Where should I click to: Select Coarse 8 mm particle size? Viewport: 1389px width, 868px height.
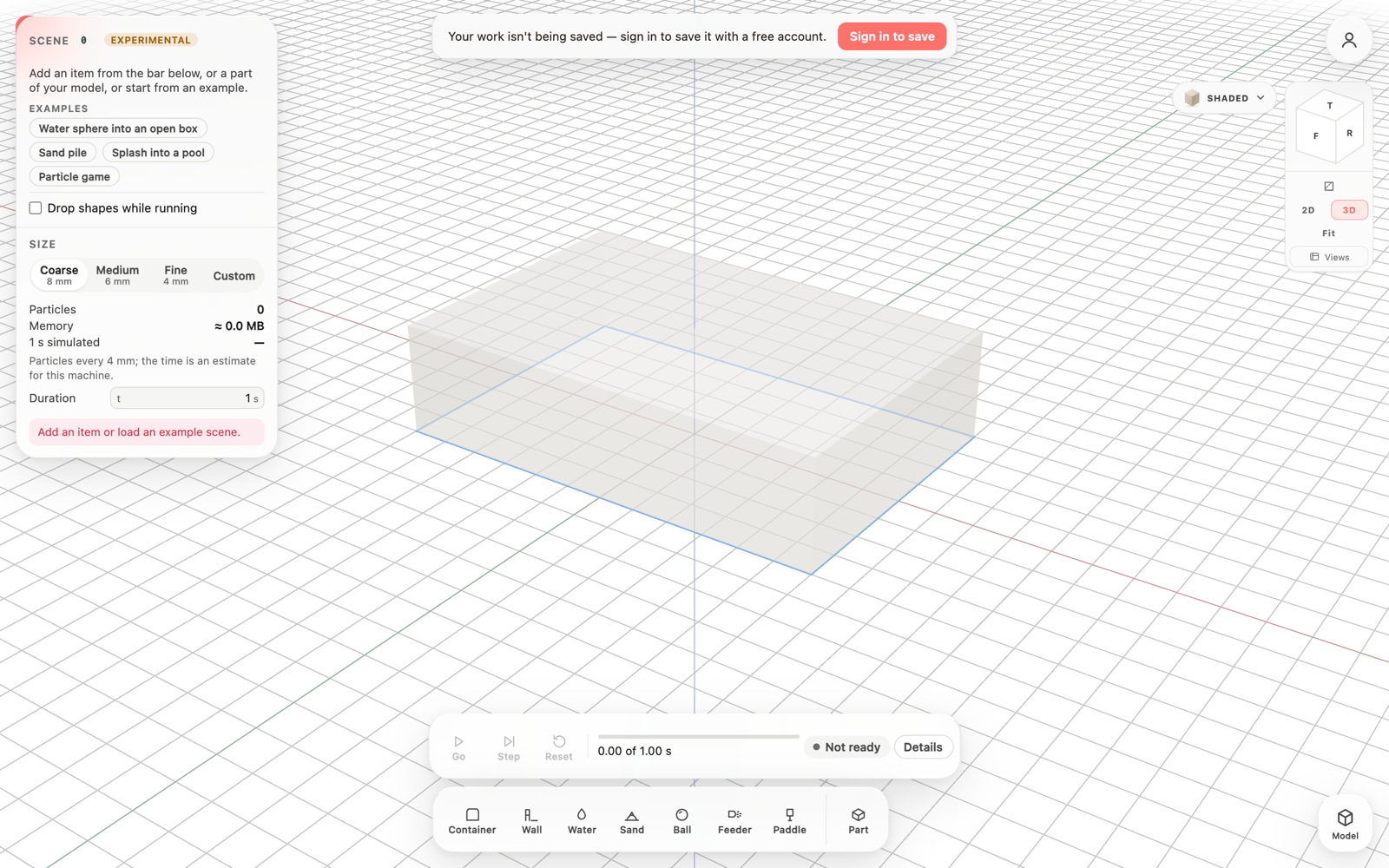pos(59,275)
